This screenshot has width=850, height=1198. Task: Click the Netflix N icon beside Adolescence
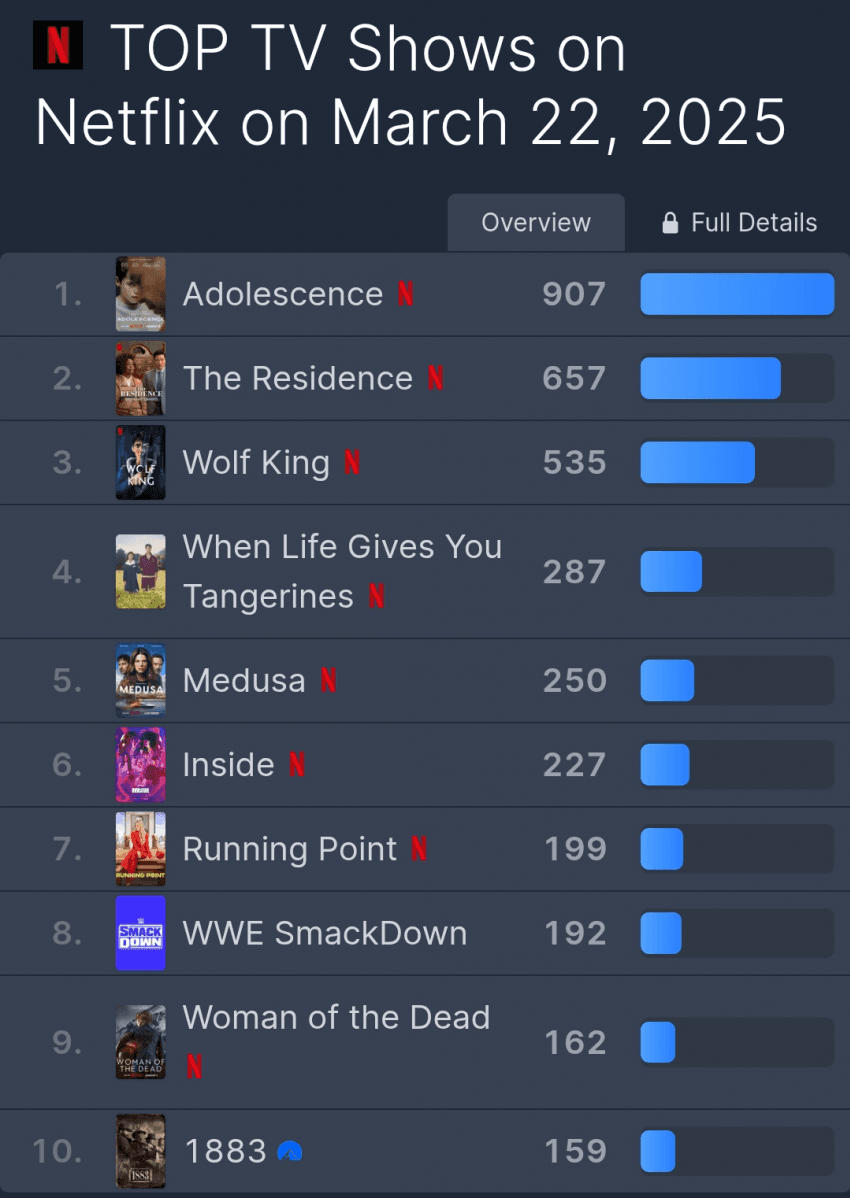[x=406, y=293]
